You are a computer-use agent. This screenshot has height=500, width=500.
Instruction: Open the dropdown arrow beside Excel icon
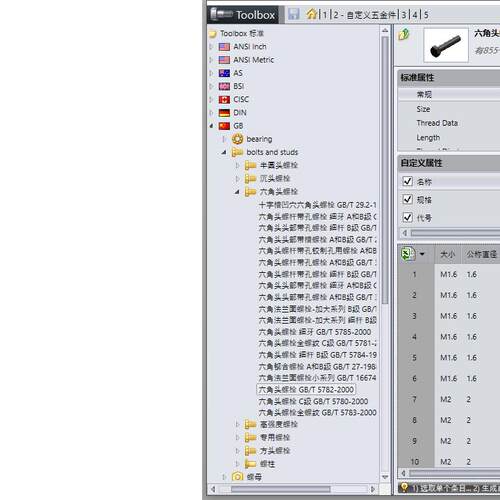tap(422, 254)
